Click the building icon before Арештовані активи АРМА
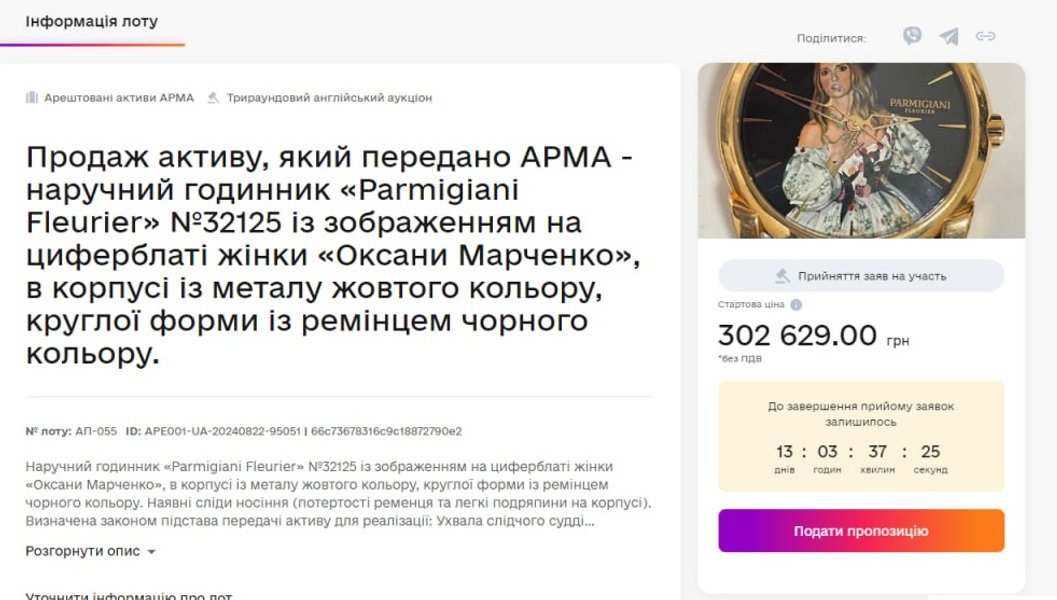Image resolution: width=1057 pixels, height=600 pixels. 32,98
